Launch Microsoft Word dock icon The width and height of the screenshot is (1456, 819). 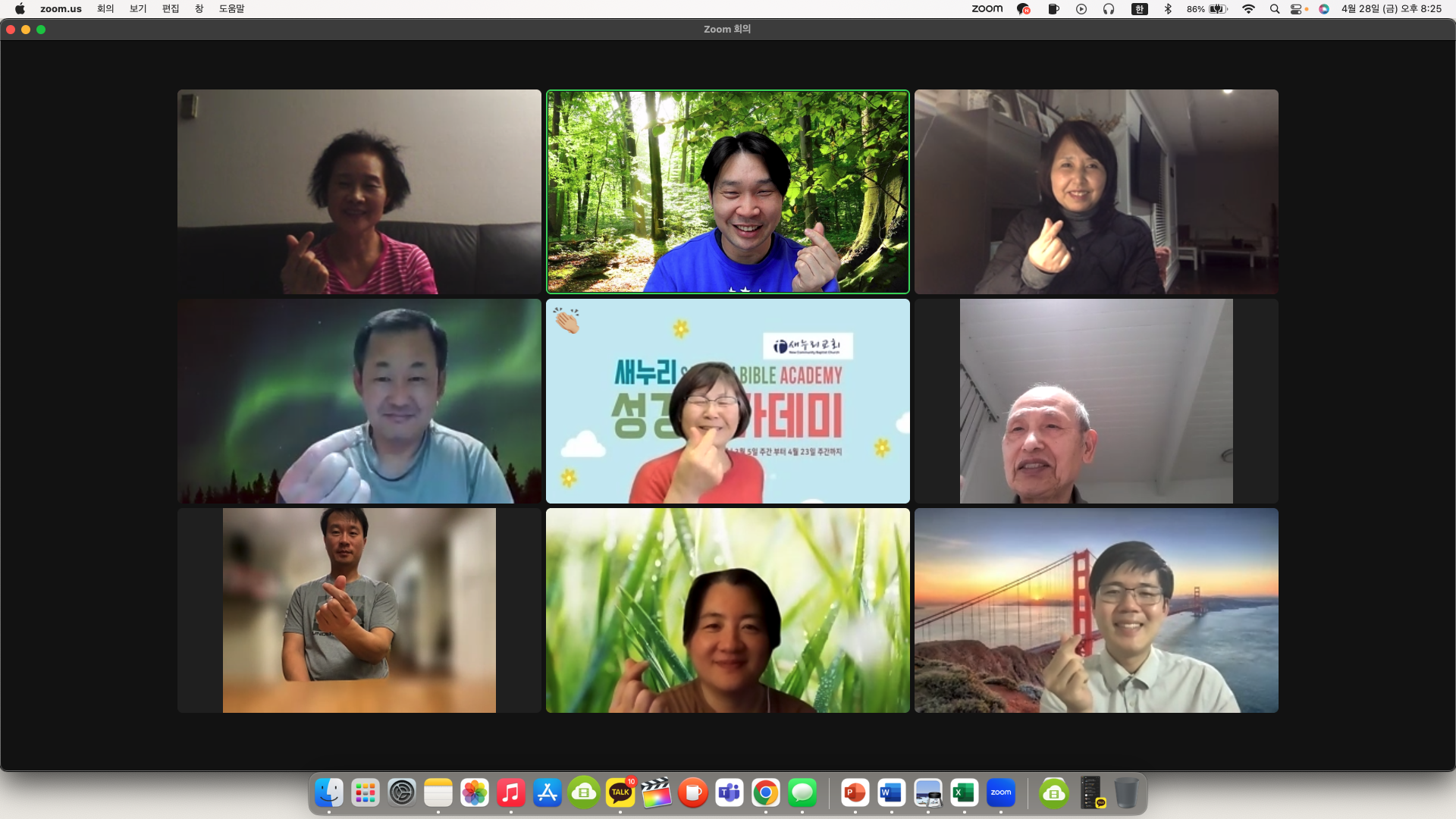(892, 792)
